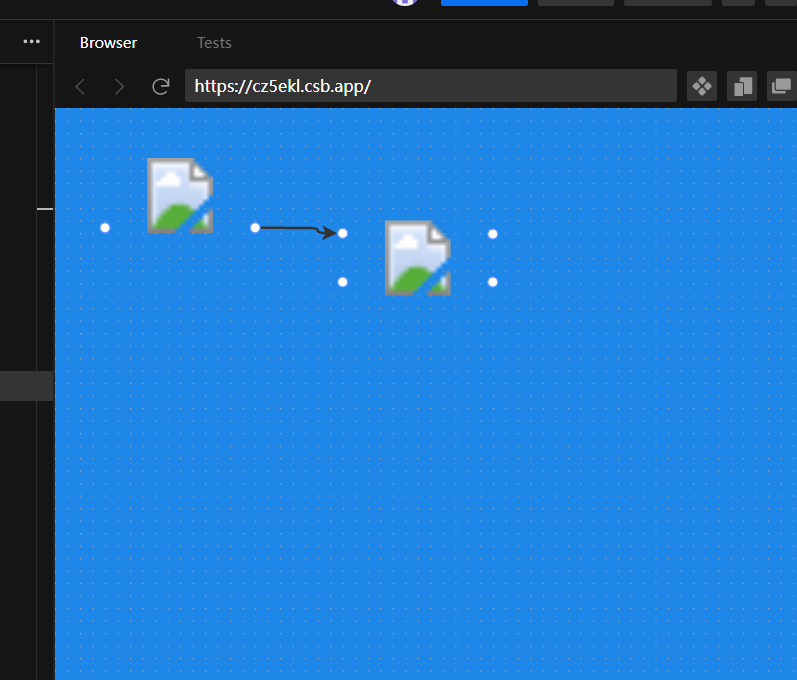Click the lower-left handle of second node

click(343, 282)
